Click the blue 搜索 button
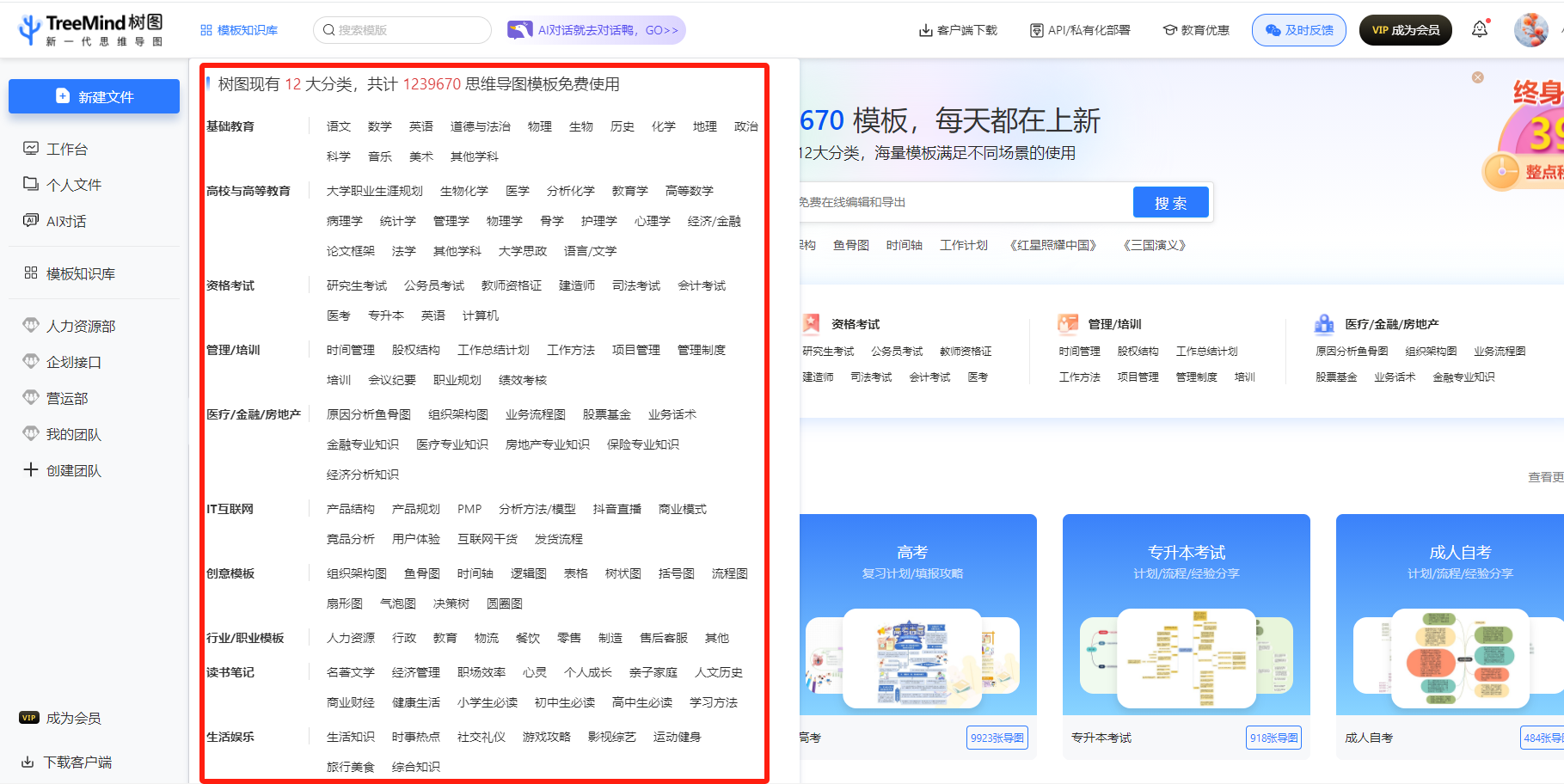The image size is (1564, 784). [x=1170, y=202]
